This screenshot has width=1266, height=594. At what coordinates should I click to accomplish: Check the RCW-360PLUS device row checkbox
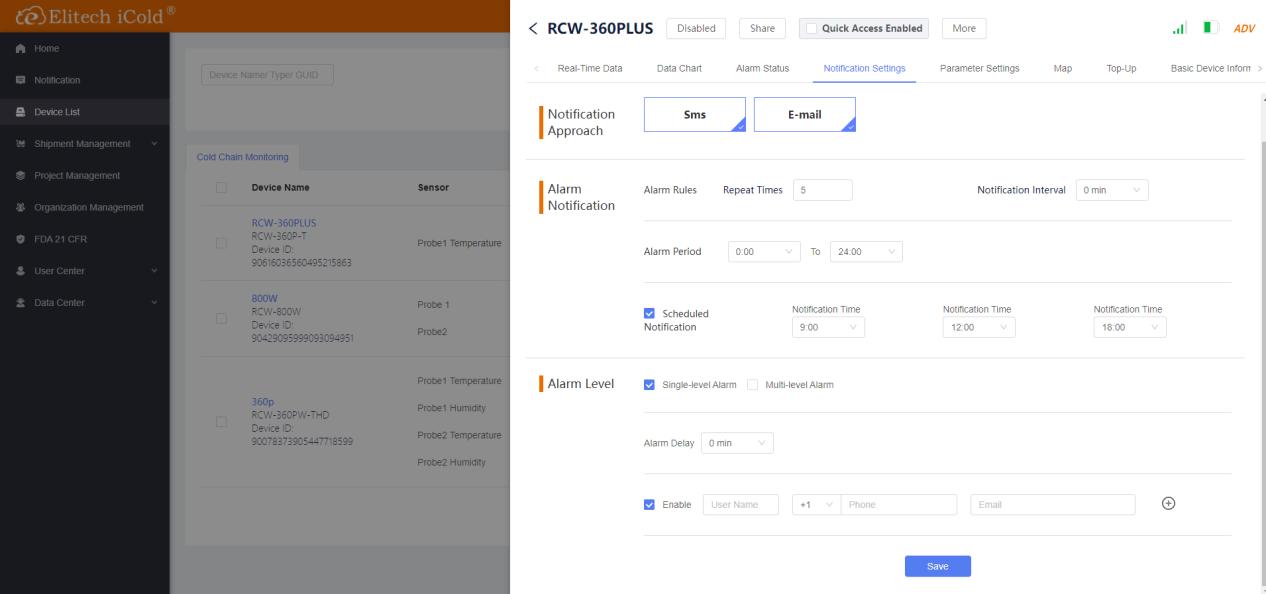click(x=221, y=242)
